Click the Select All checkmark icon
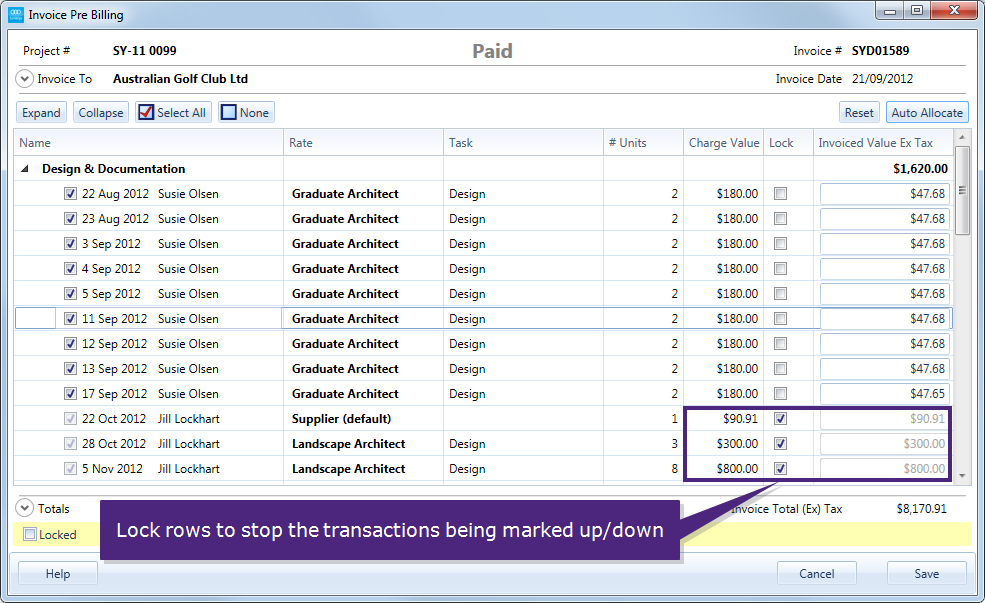 point(146,113)
